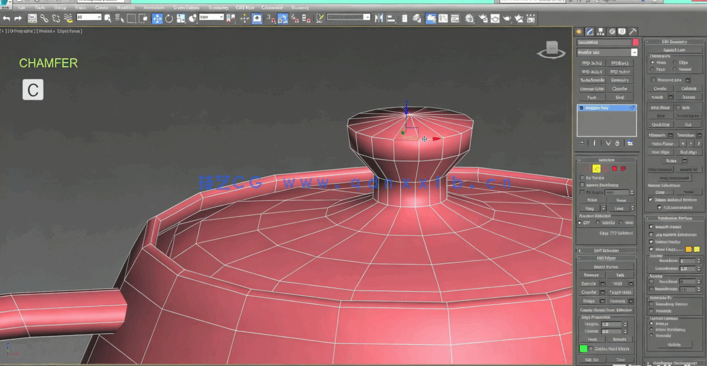This screenshot has width=707, height=366.
Task: Toggle the Percent Snap icon
Action: click(x=294, y=18)
